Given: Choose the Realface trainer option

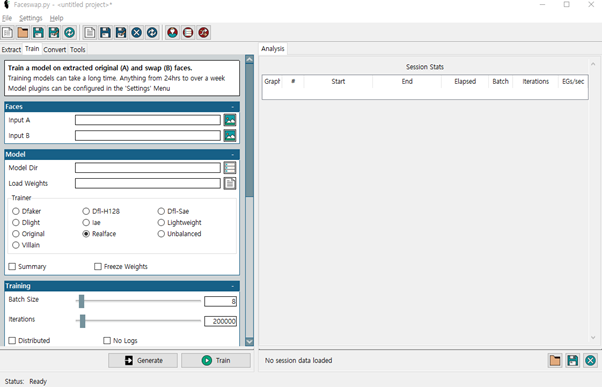Looking at the screenshot, I should coord(99,234).
